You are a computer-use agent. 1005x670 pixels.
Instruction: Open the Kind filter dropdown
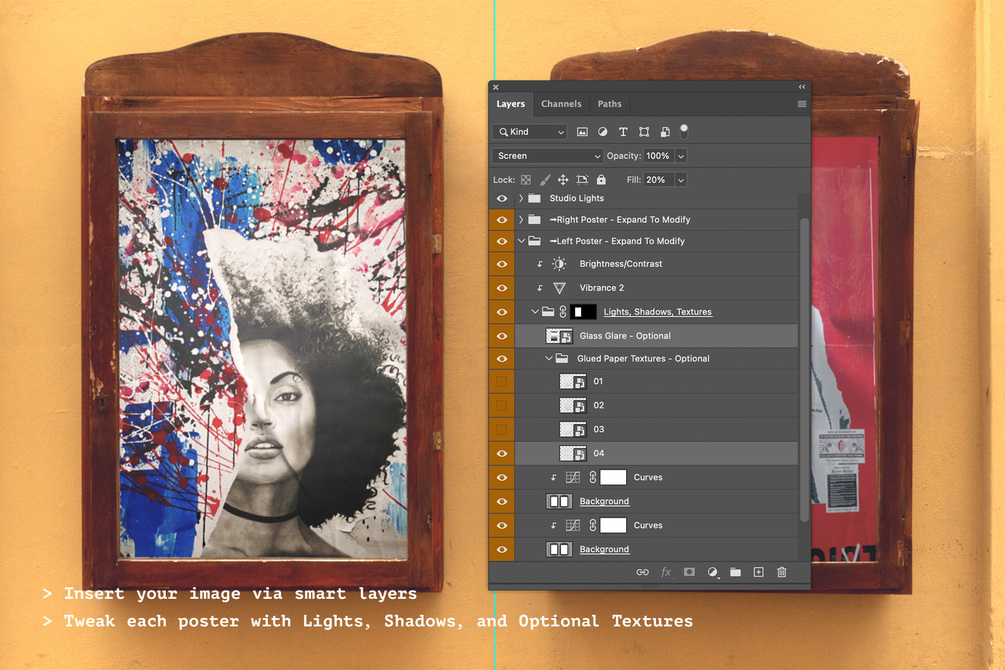pyautogui.click(x=531, y=131)
